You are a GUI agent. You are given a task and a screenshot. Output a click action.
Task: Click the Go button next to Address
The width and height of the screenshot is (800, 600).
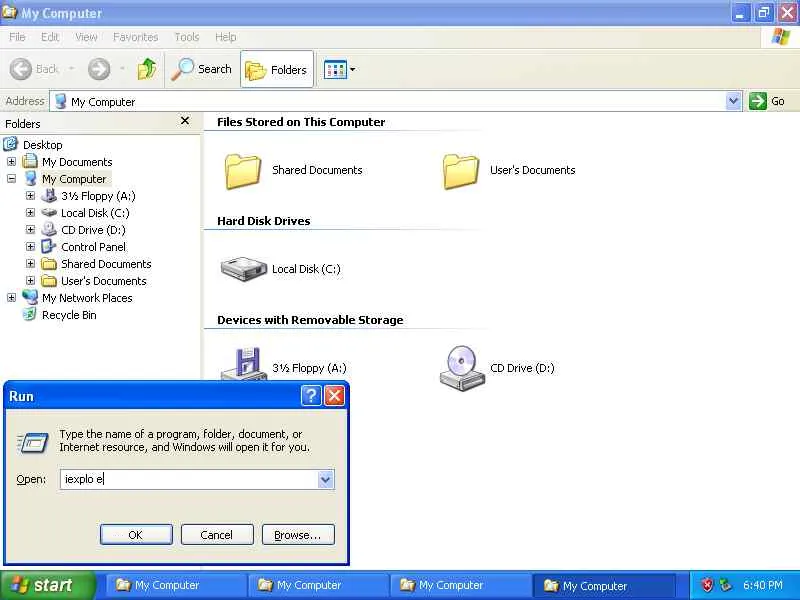click(x=767, y=101)
